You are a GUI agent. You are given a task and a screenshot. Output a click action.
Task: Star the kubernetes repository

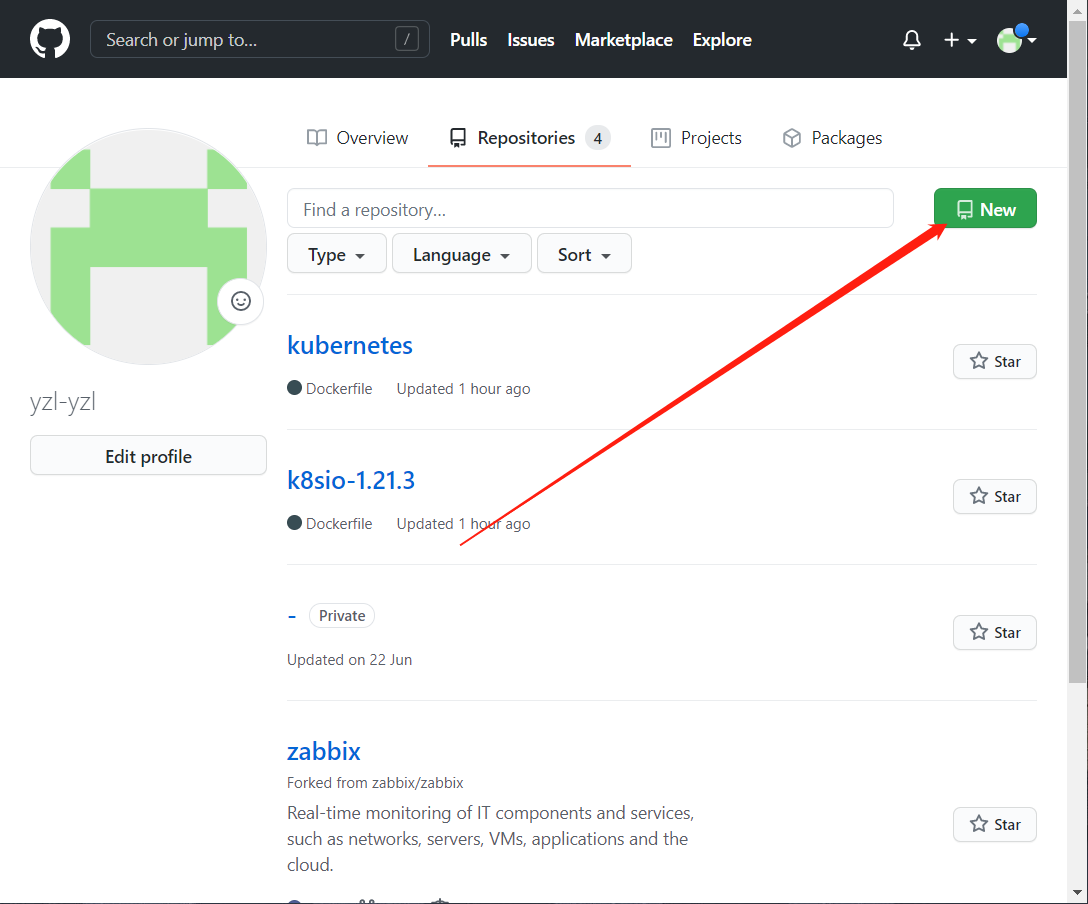point(995,361)
